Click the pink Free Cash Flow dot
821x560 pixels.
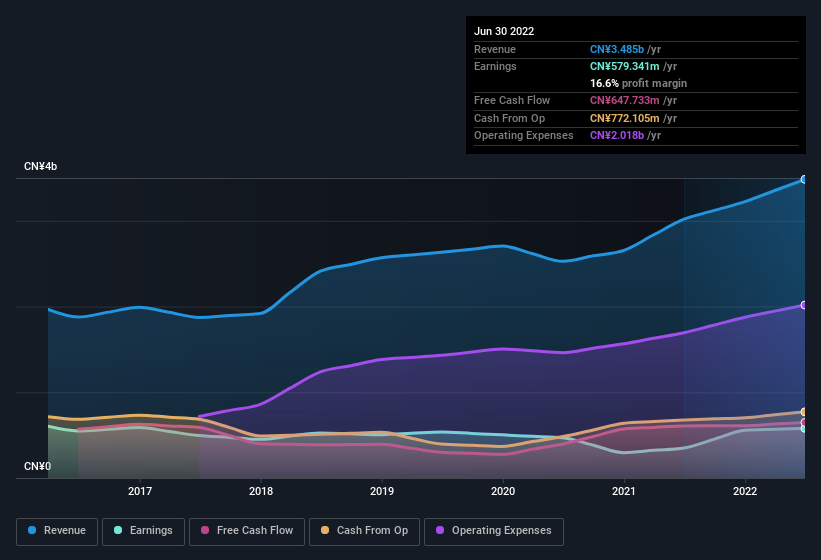tap(205, 531)
